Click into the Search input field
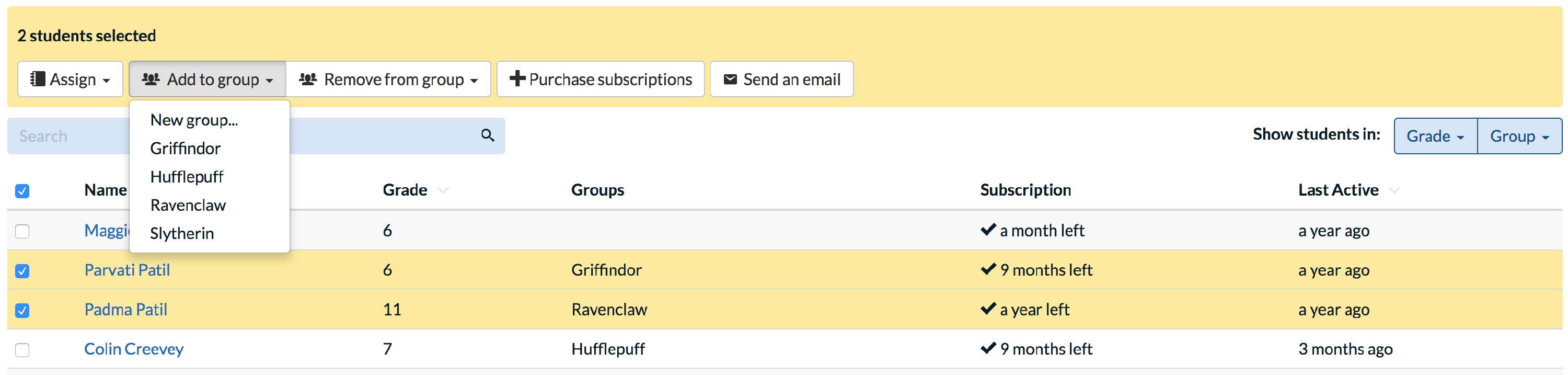Screen dimensions: 1568x375 [67, 136]
